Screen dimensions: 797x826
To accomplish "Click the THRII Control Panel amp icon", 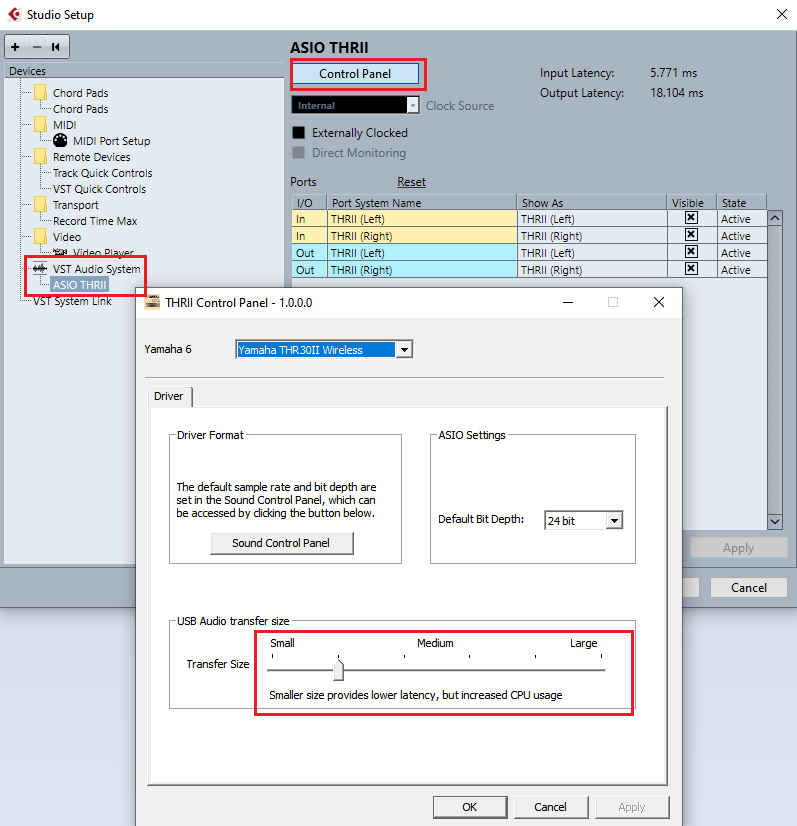I will tap(152, 302).
